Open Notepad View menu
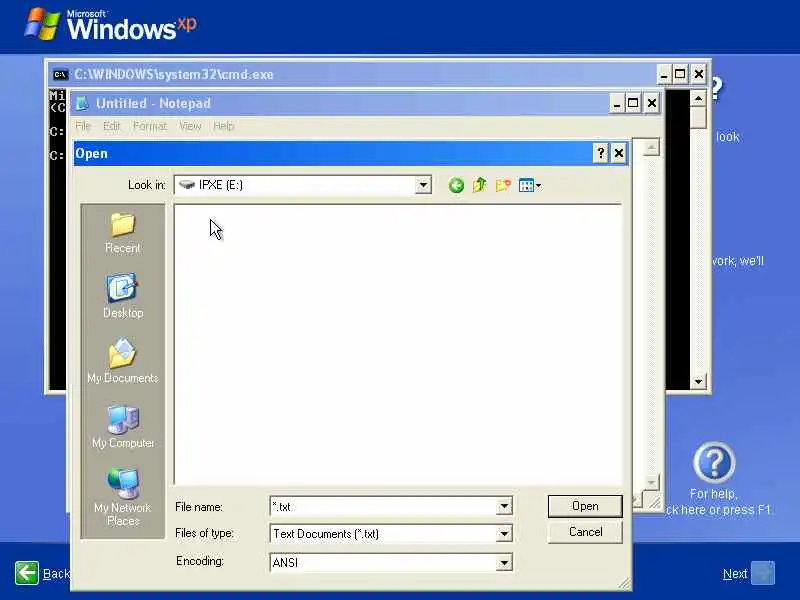 190,126
